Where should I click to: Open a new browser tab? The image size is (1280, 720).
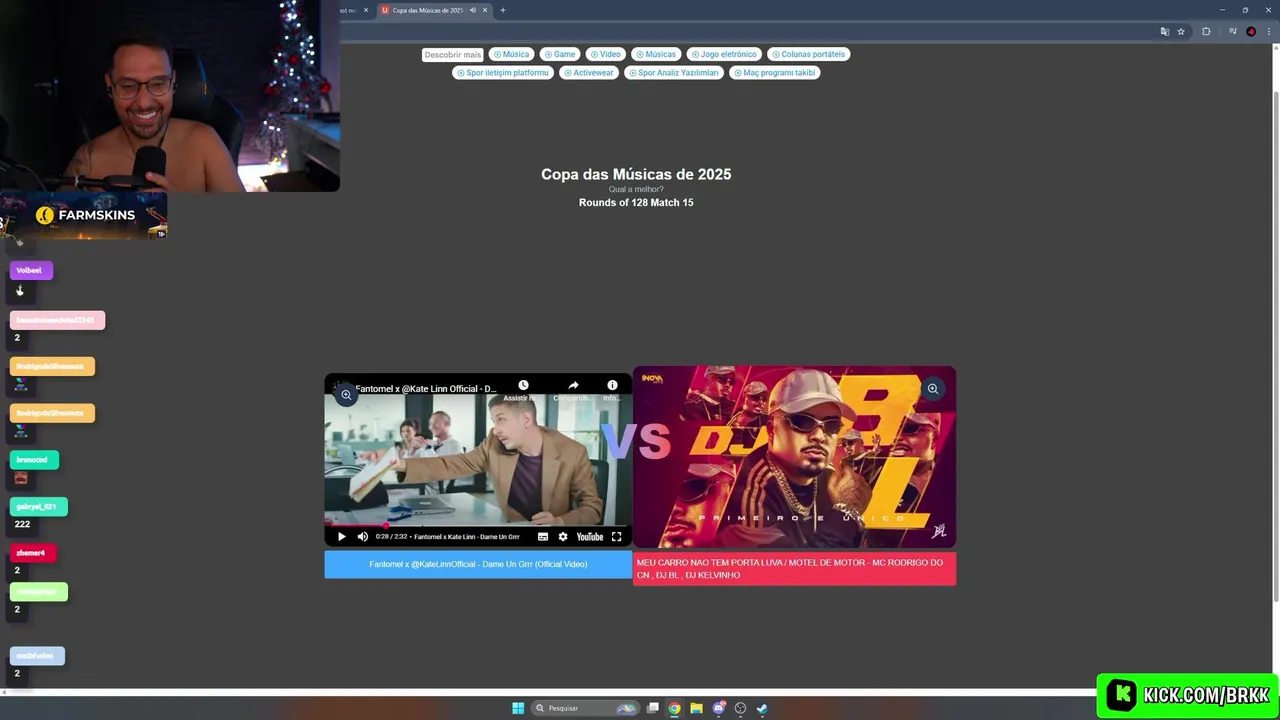coord(503,10)
